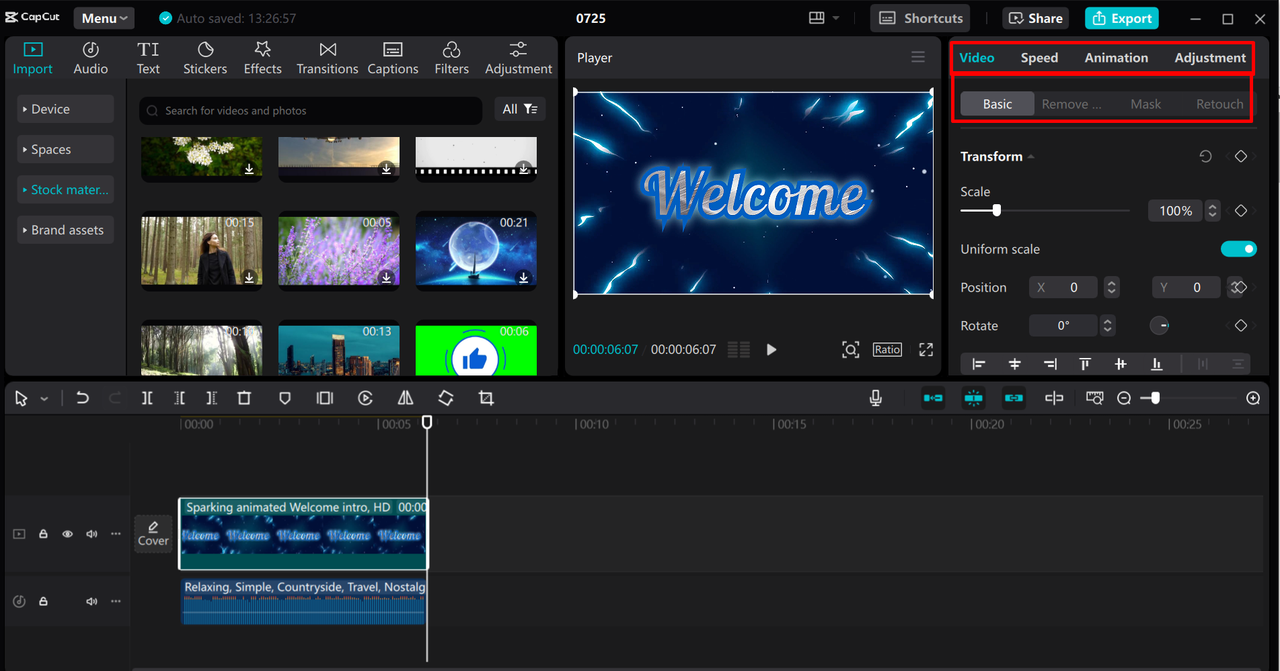
Task: Toggle preview axis in timeline toolbar
Action: [1054, 398]
